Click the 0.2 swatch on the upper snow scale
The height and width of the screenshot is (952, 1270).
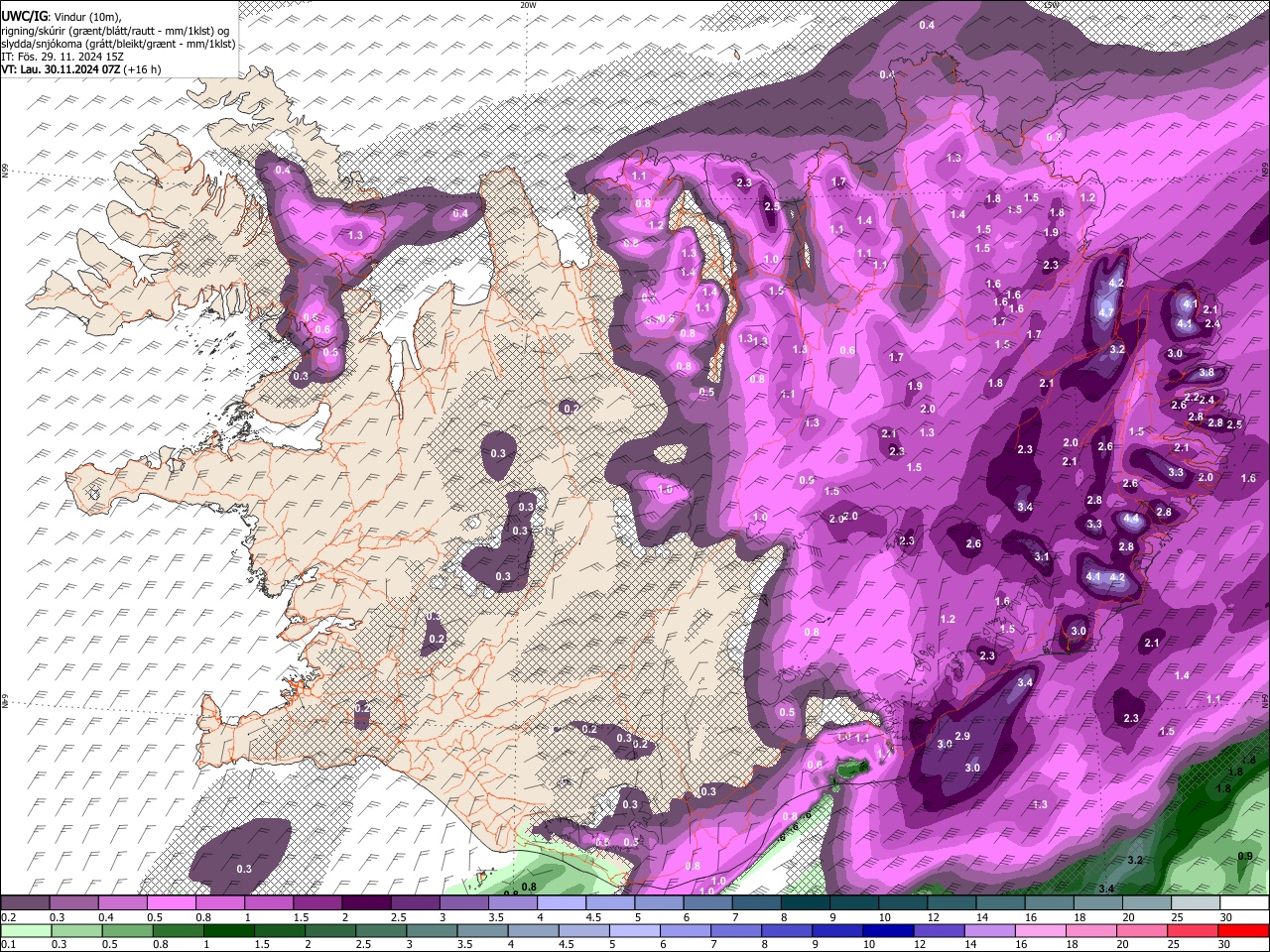[x=25, y=903]
